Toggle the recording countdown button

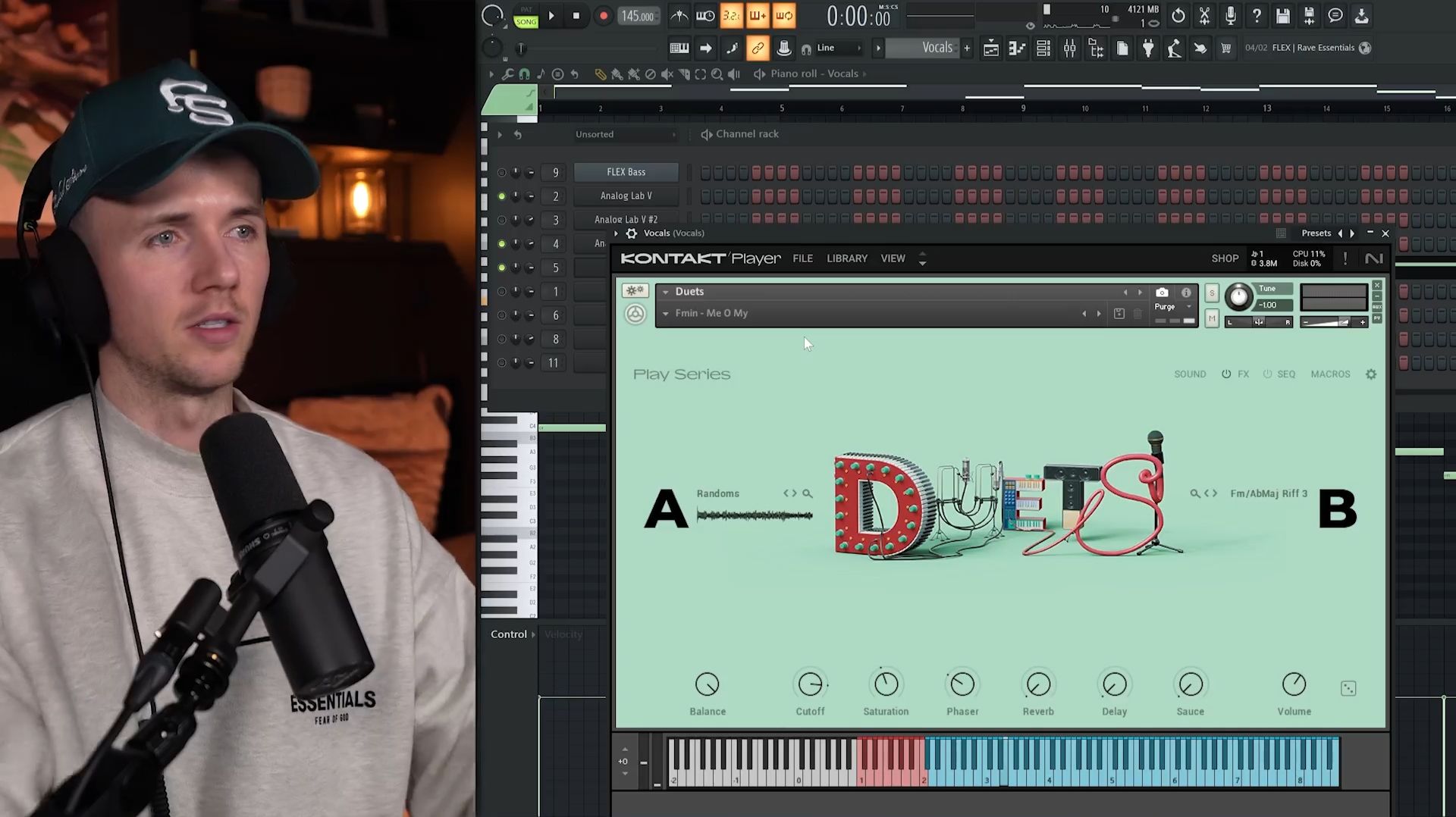[x=731, y=16]
